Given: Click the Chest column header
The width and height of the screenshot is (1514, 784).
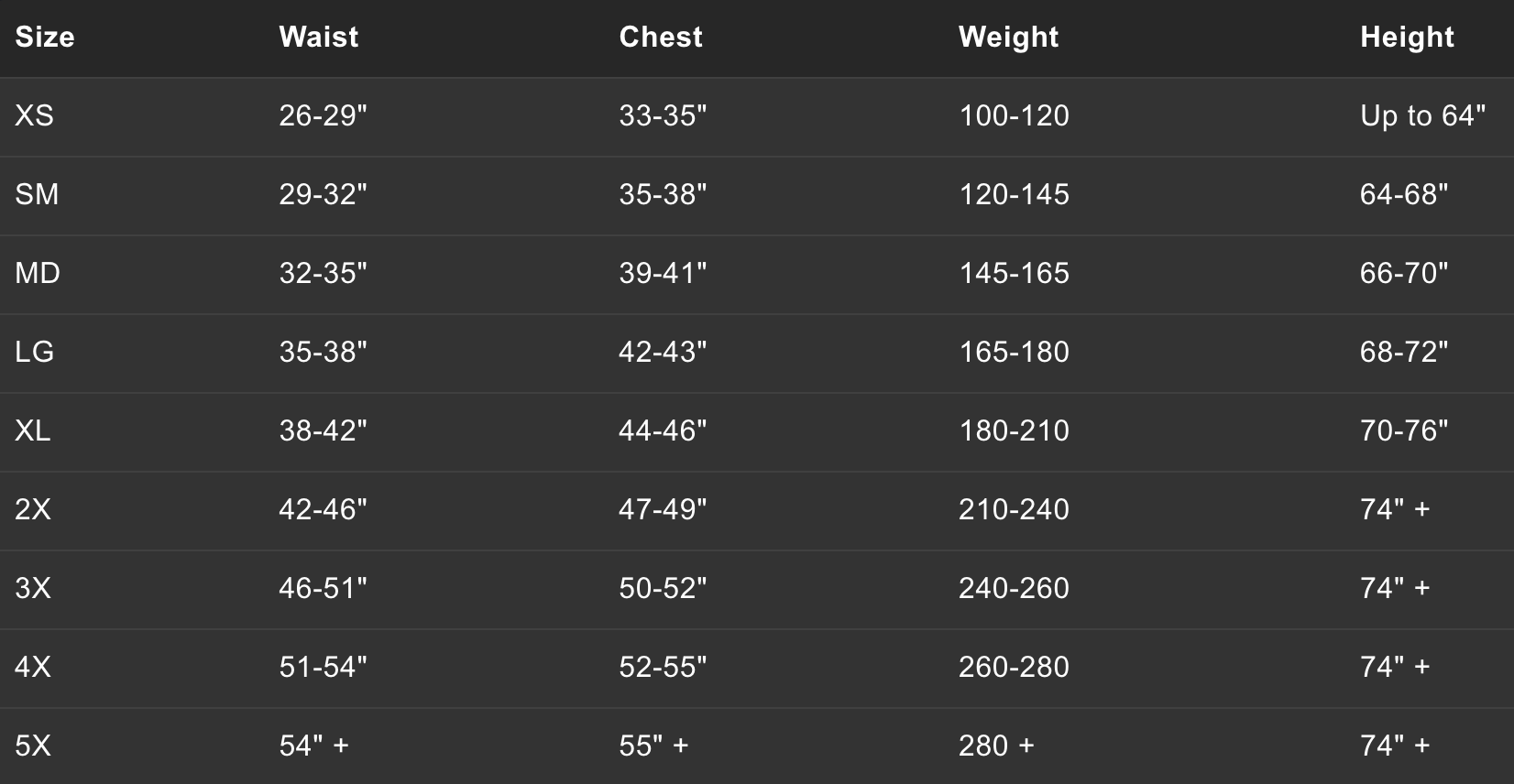Looking at the screenshot, I should pos(661,38).
